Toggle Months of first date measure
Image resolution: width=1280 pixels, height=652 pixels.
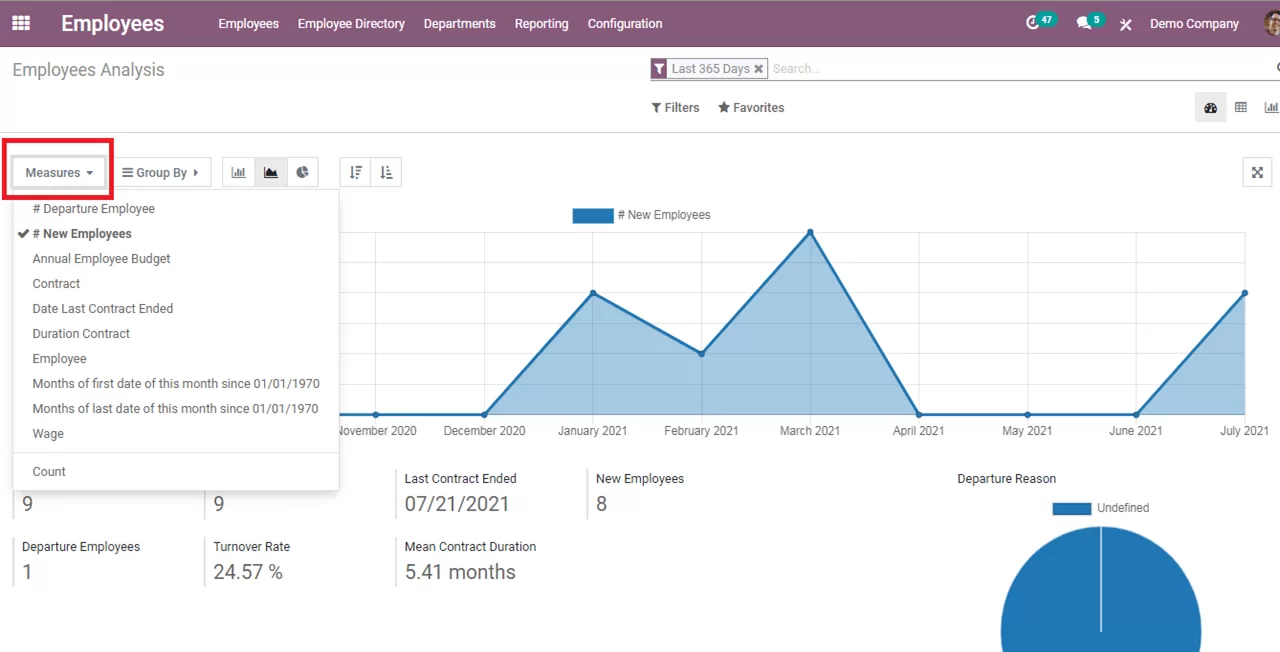[176, 384]
